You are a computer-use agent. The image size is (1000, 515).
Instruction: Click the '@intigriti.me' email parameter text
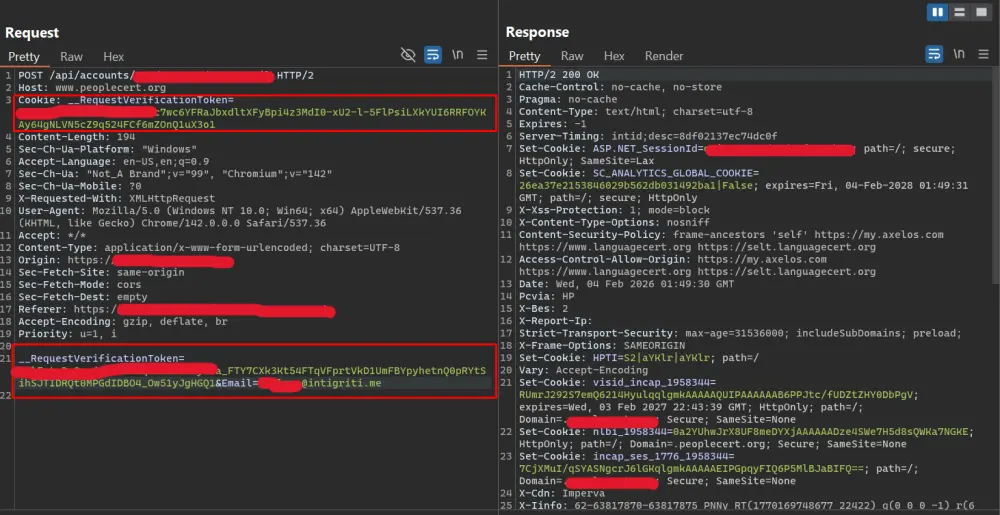(341, 383)
